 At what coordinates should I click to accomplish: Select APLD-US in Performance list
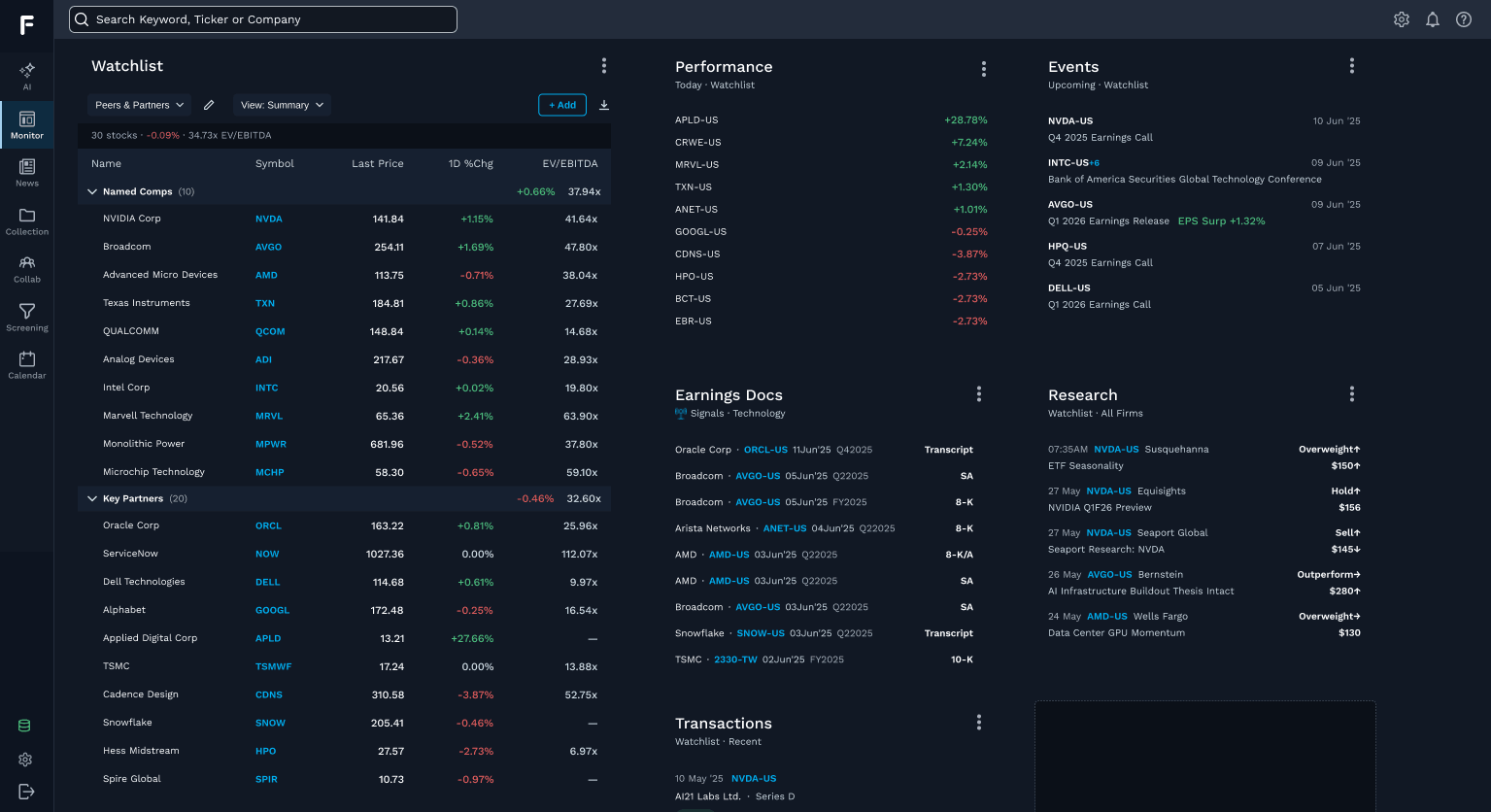click(696, 120)
